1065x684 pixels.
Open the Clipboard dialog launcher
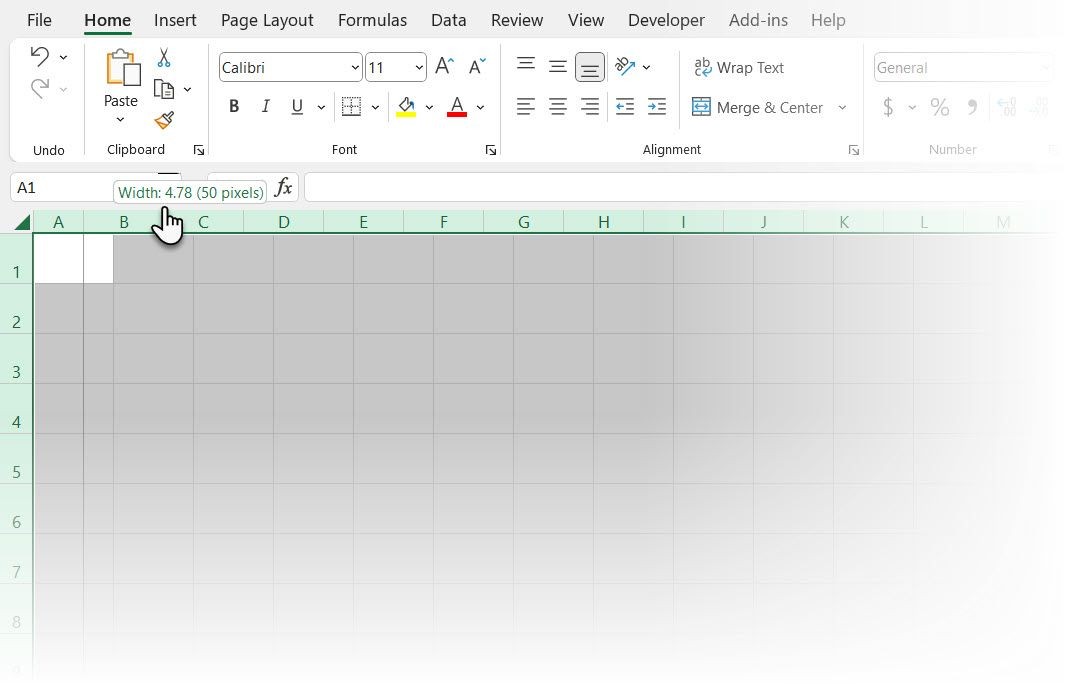tap(199, 150)
